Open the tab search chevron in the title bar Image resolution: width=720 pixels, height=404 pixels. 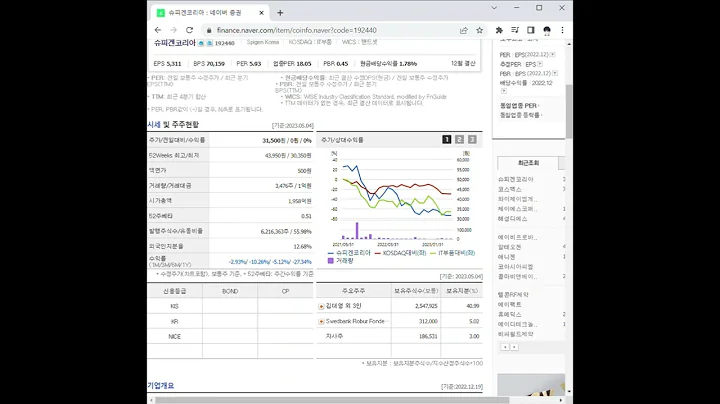(494, 8)
